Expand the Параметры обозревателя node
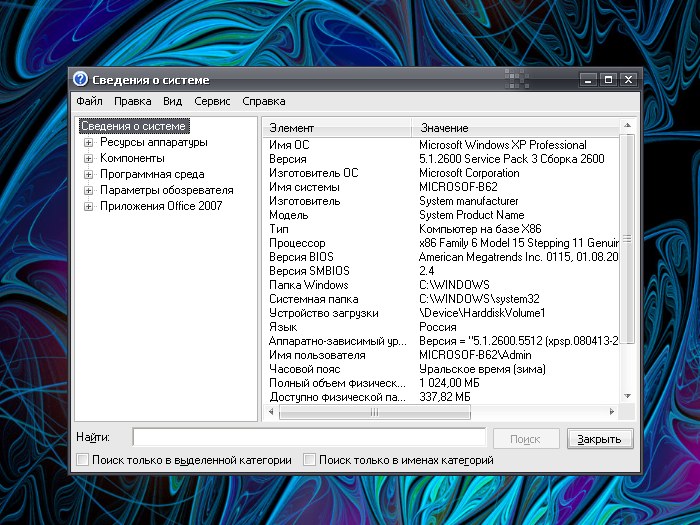This screenshot has height=525, width=700. point(88,191)
